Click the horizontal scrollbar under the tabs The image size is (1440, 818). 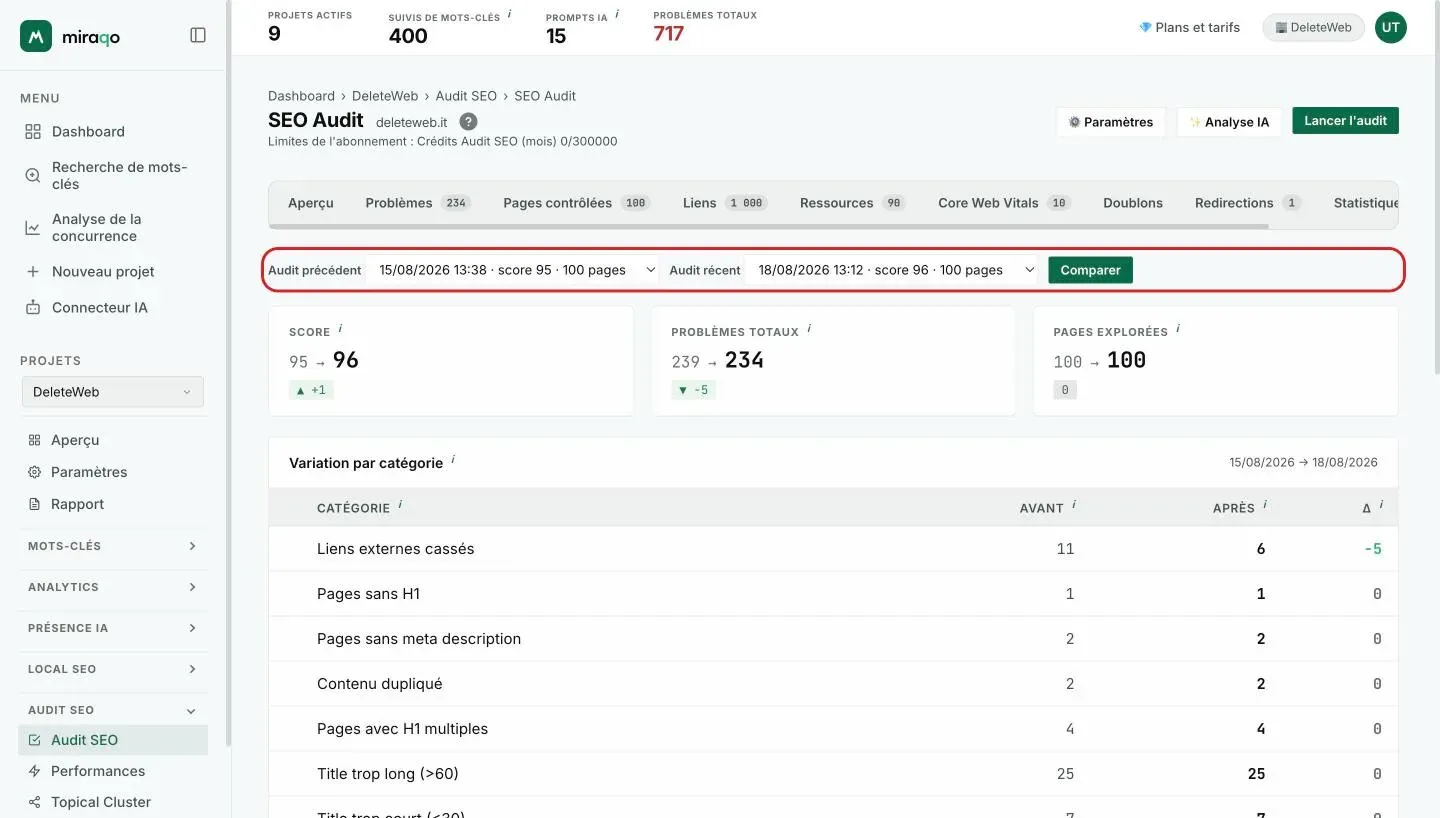click(x=770, y=227)
